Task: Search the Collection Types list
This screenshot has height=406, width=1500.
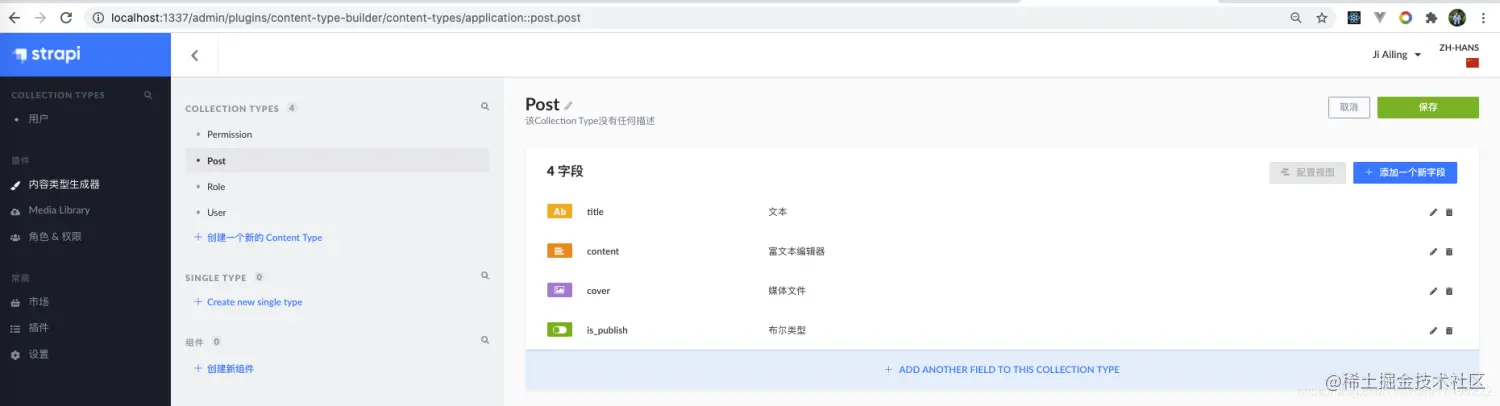Action: [x=485, y=106]
